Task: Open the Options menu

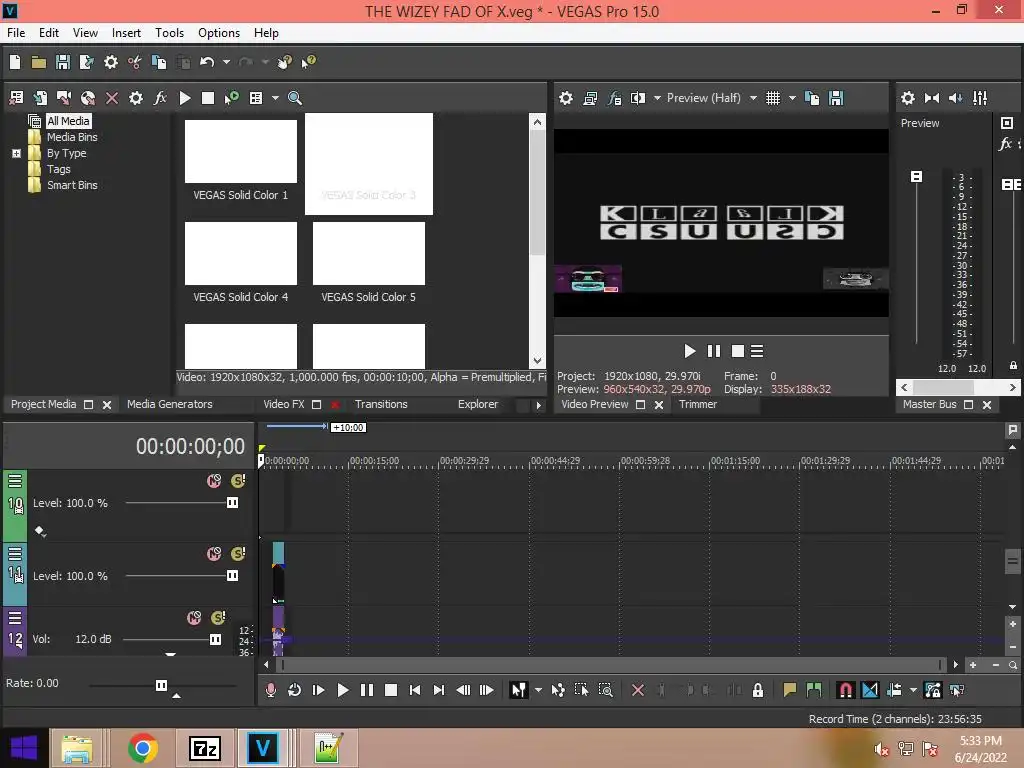Action: pos(219,33)
